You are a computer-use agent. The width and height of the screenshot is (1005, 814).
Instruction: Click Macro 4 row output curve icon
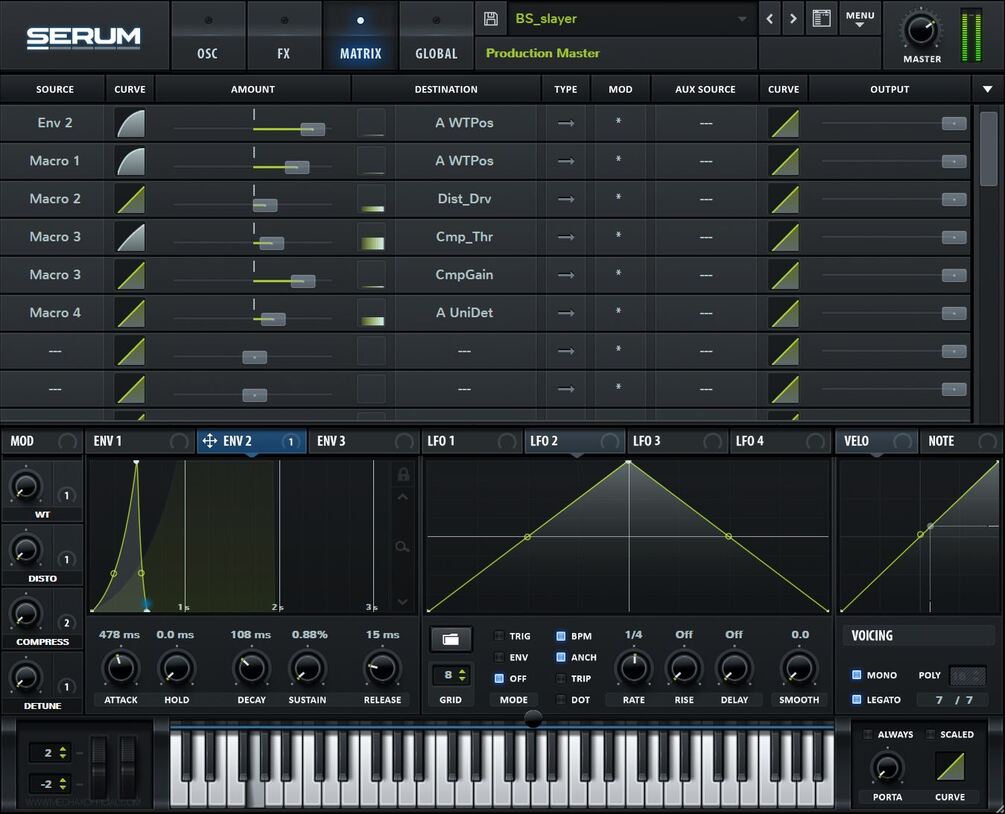click(784, 313)
